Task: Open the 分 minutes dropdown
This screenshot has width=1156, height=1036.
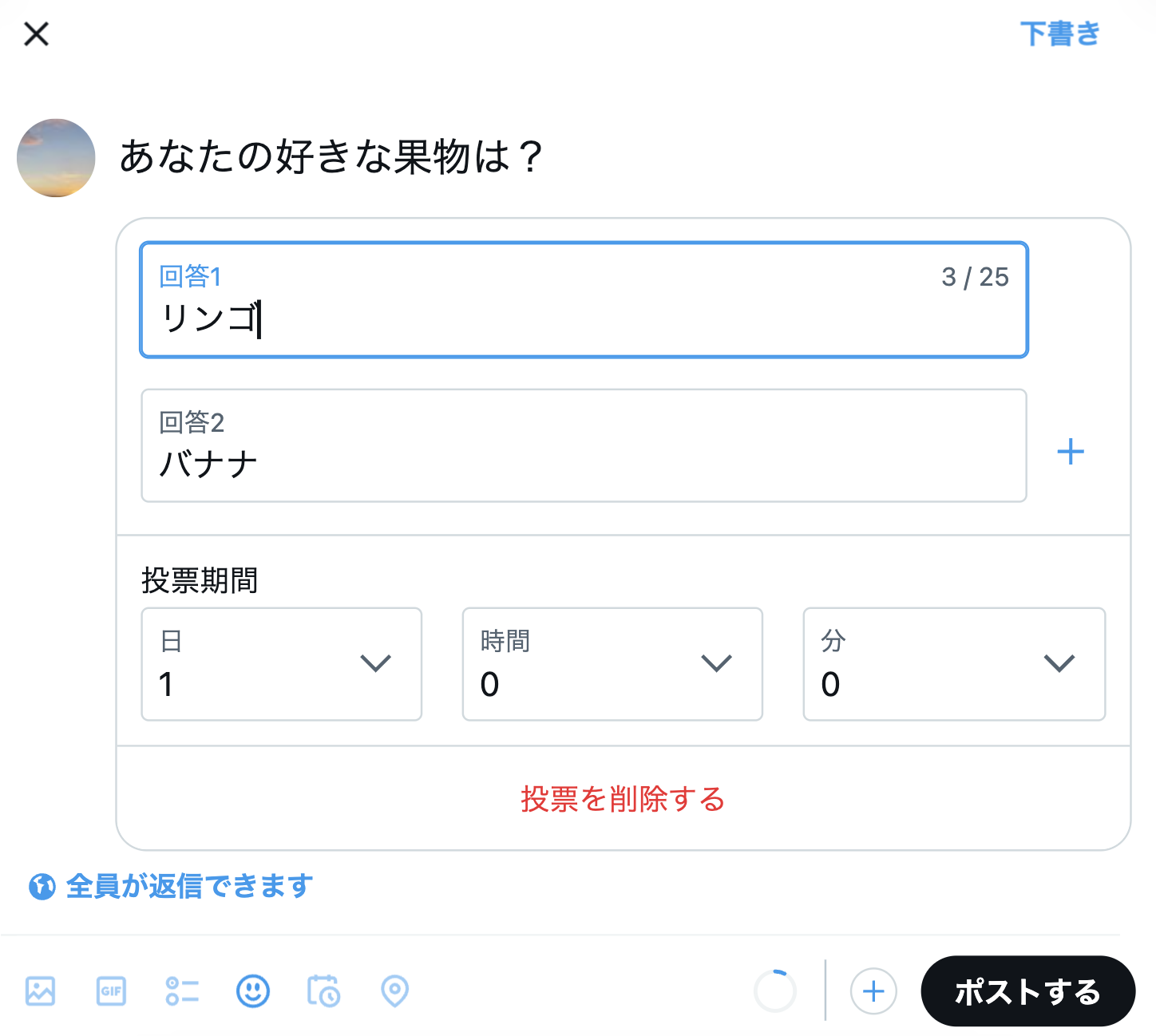Action: pos(953,664)
